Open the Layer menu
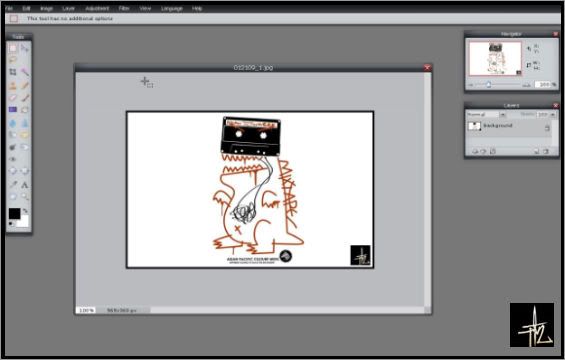Image resolution: width=565 pixels, height=360 pixels. pos(68,8)
